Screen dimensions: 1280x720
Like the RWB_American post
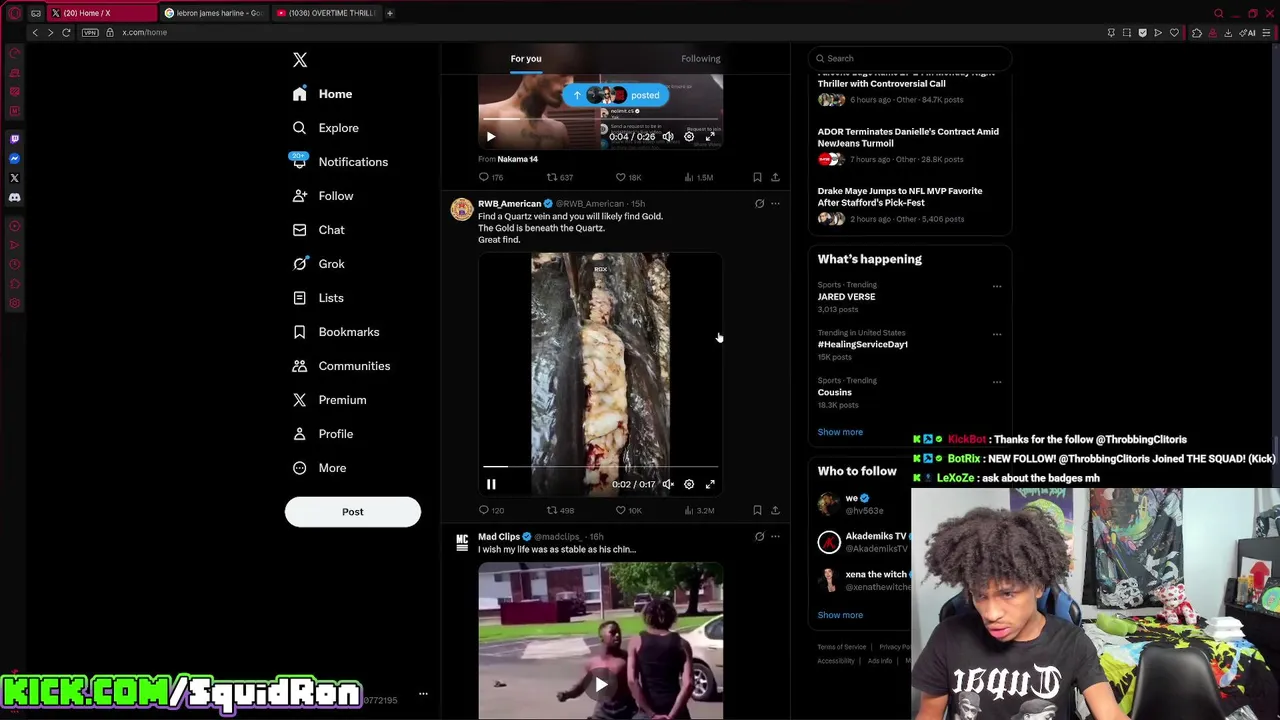pyautogui.click(x=628, y=510)
